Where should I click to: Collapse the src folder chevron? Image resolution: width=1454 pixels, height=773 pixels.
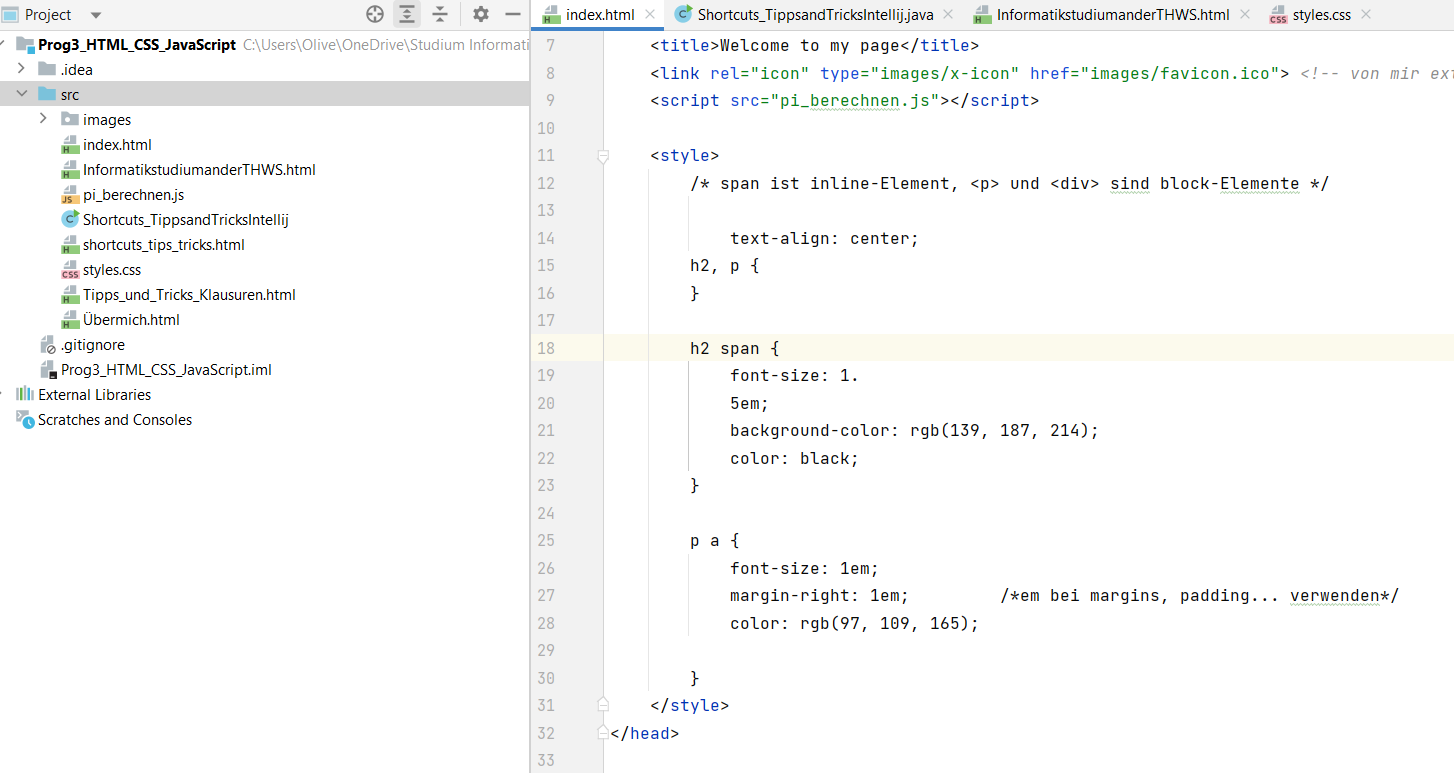22,93
